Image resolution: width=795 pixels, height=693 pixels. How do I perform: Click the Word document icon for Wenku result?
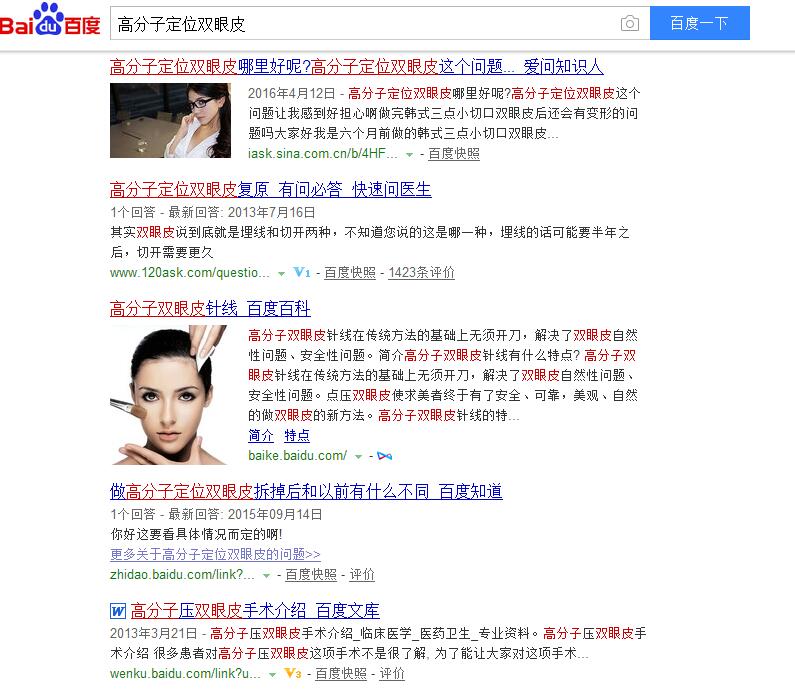118,611
